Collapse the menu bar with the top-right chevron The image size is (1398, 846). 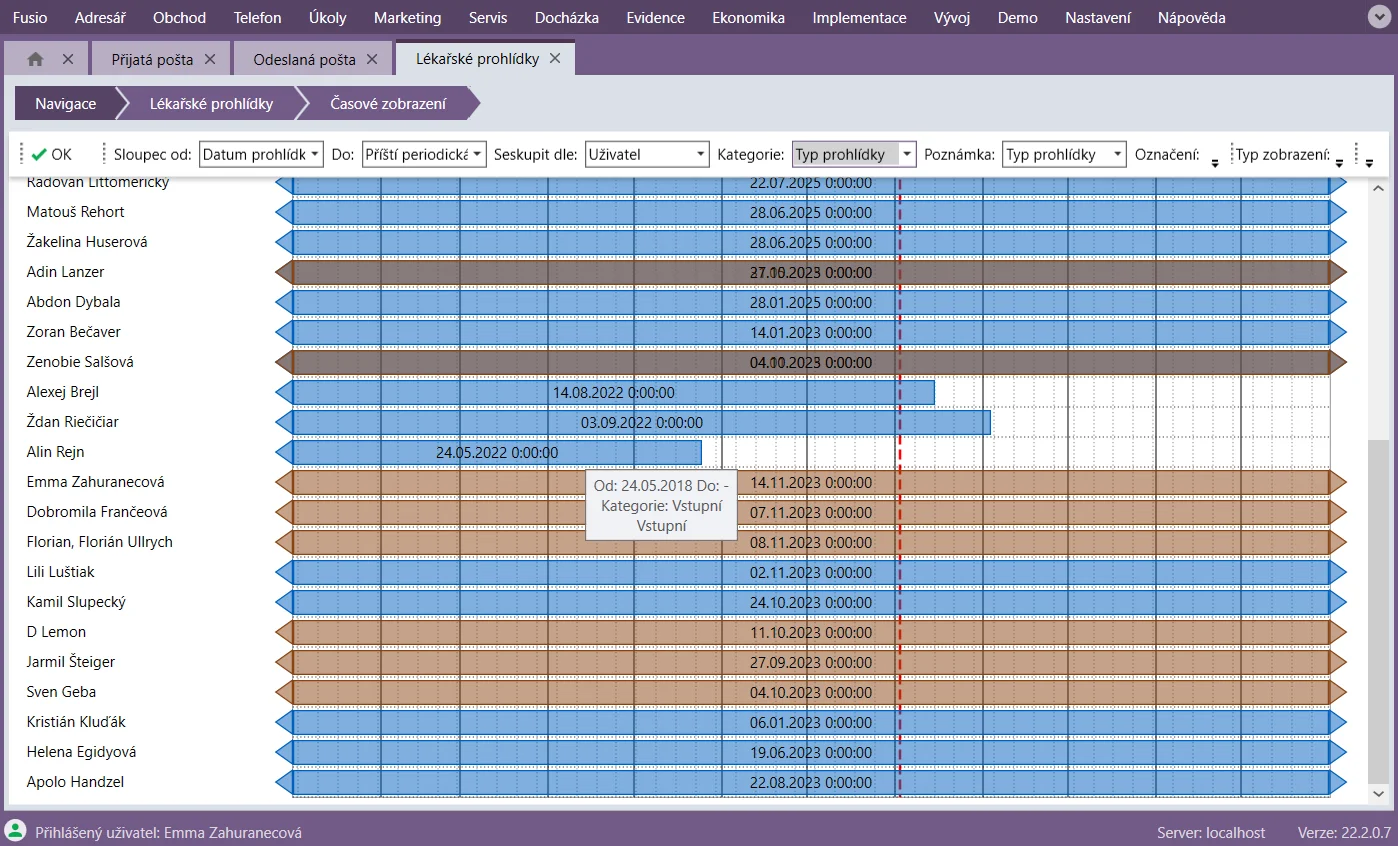pyautogui.click(x=1377, y=17)
